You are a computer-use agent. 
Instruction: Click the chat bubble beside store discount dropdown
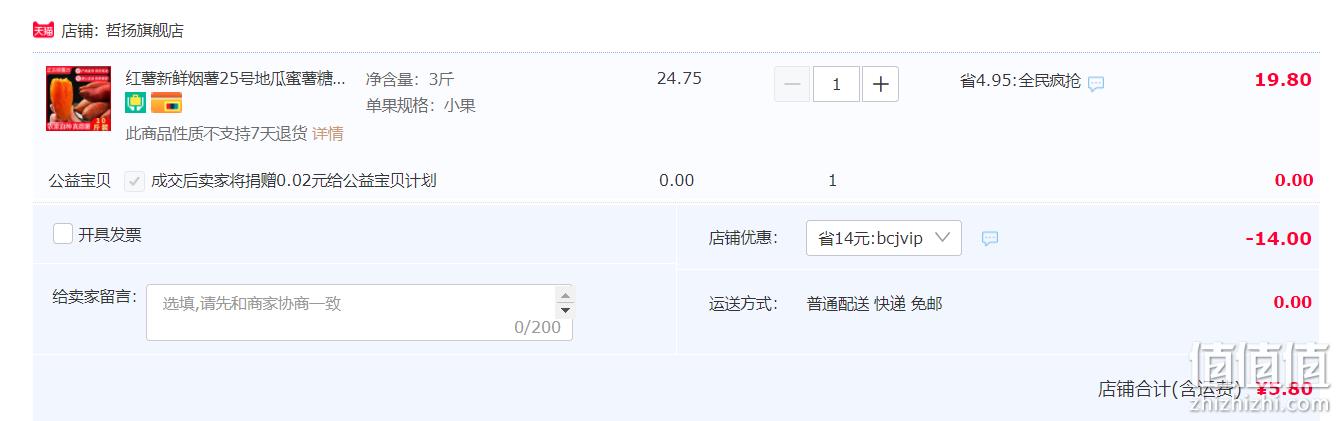(x=990, y=239)
